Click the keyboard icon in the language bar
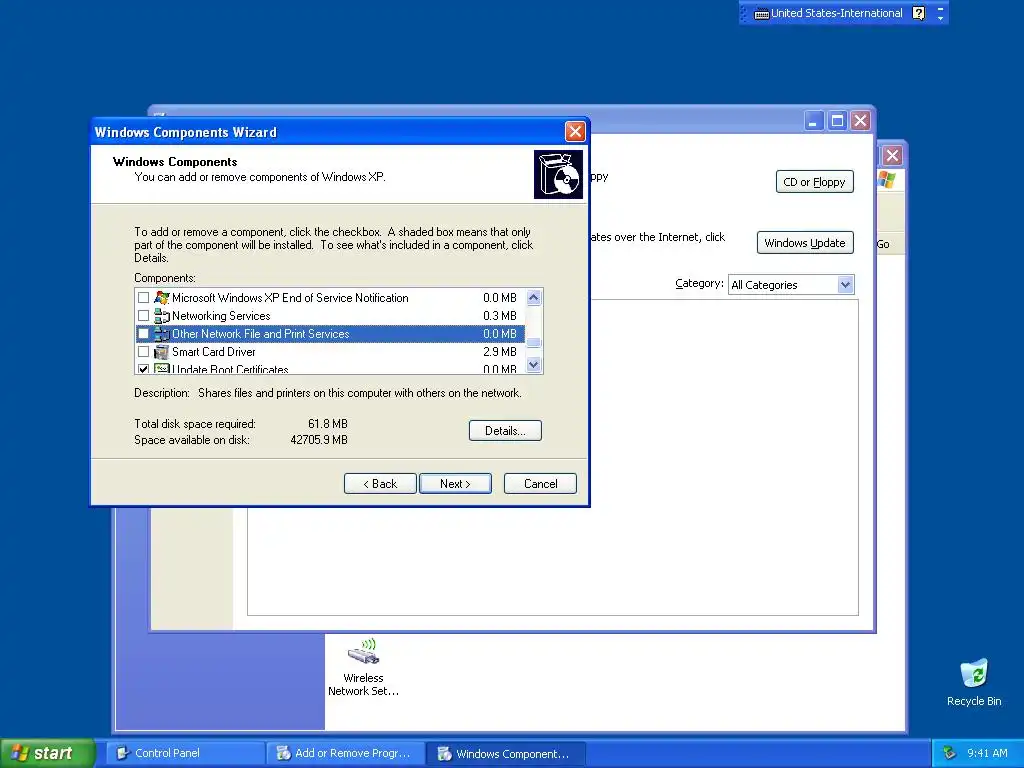 point(761,14)
